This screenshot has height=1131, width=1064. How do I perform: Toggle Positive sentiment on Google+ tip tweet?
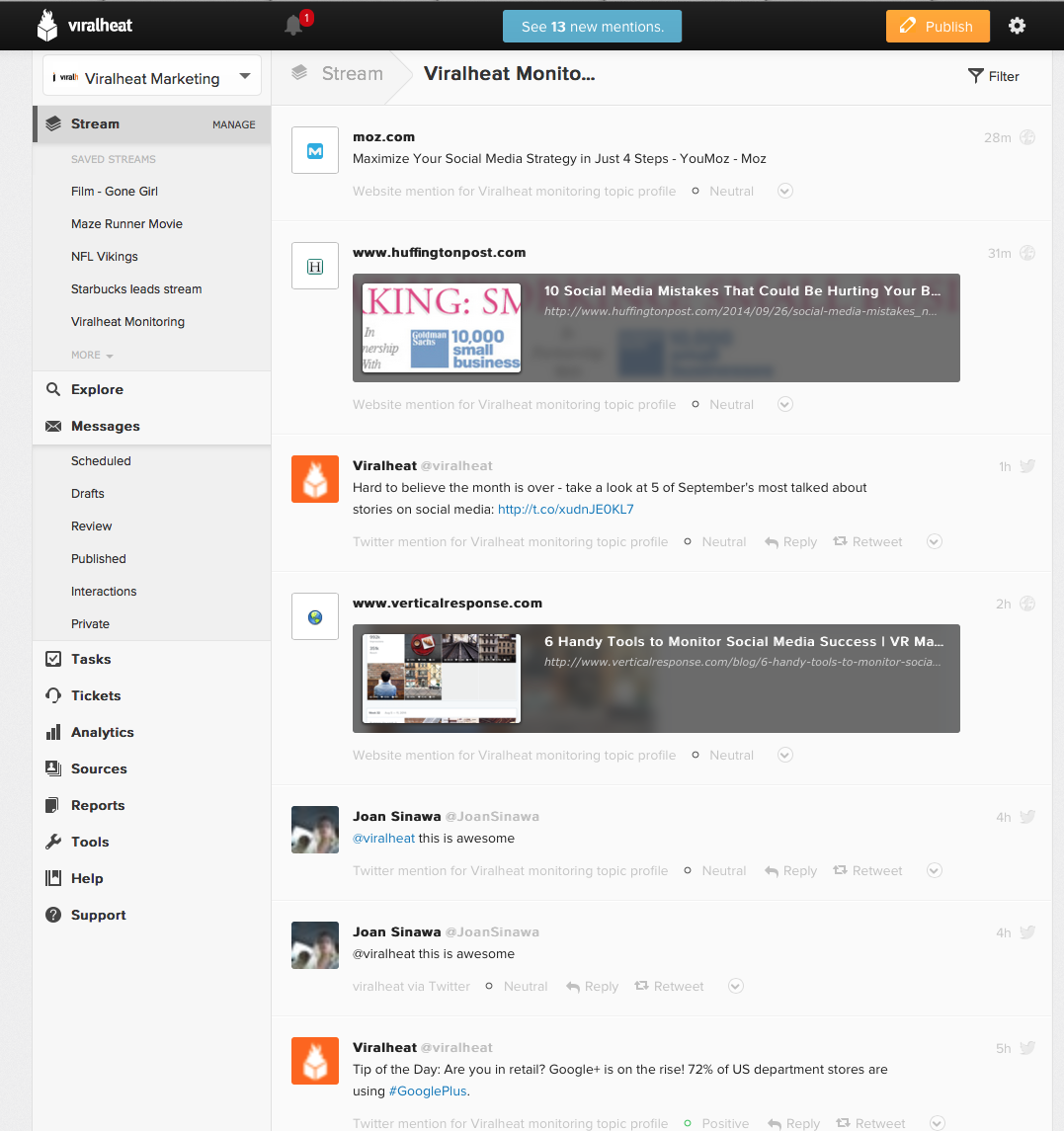coord(716,1123)
